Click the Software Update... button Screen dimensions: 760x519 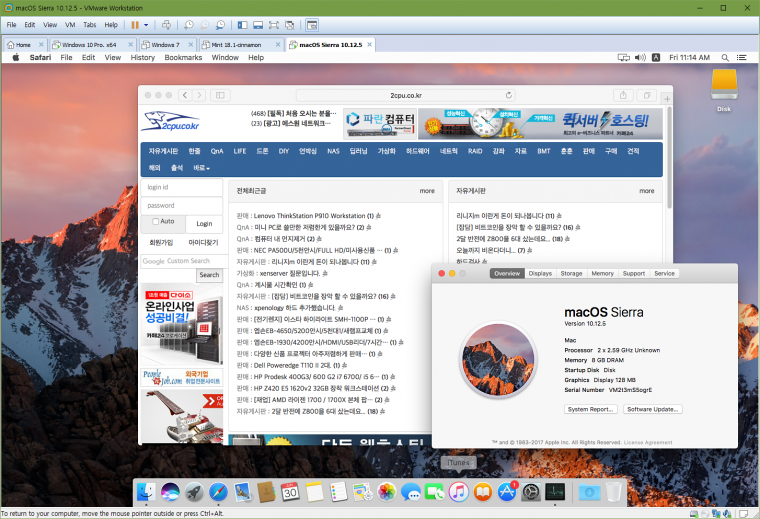point(652,409)
